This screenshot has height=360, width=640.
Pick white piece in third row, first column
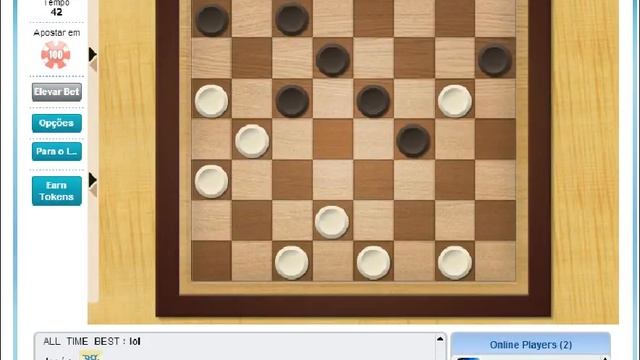coord(211,101)
